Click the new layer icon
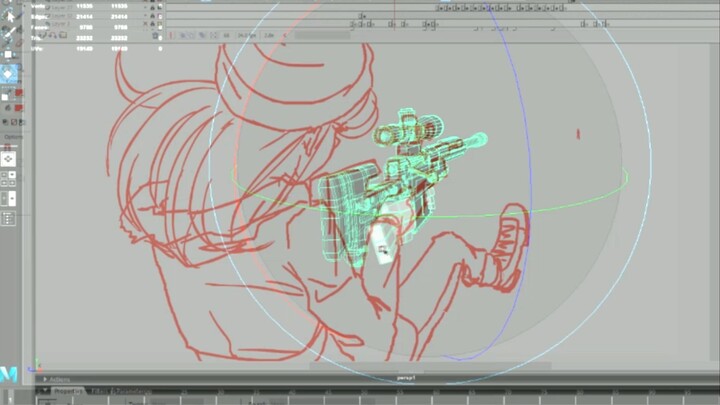720x405 pixels. pyautogui.click(x=43, y=35)
